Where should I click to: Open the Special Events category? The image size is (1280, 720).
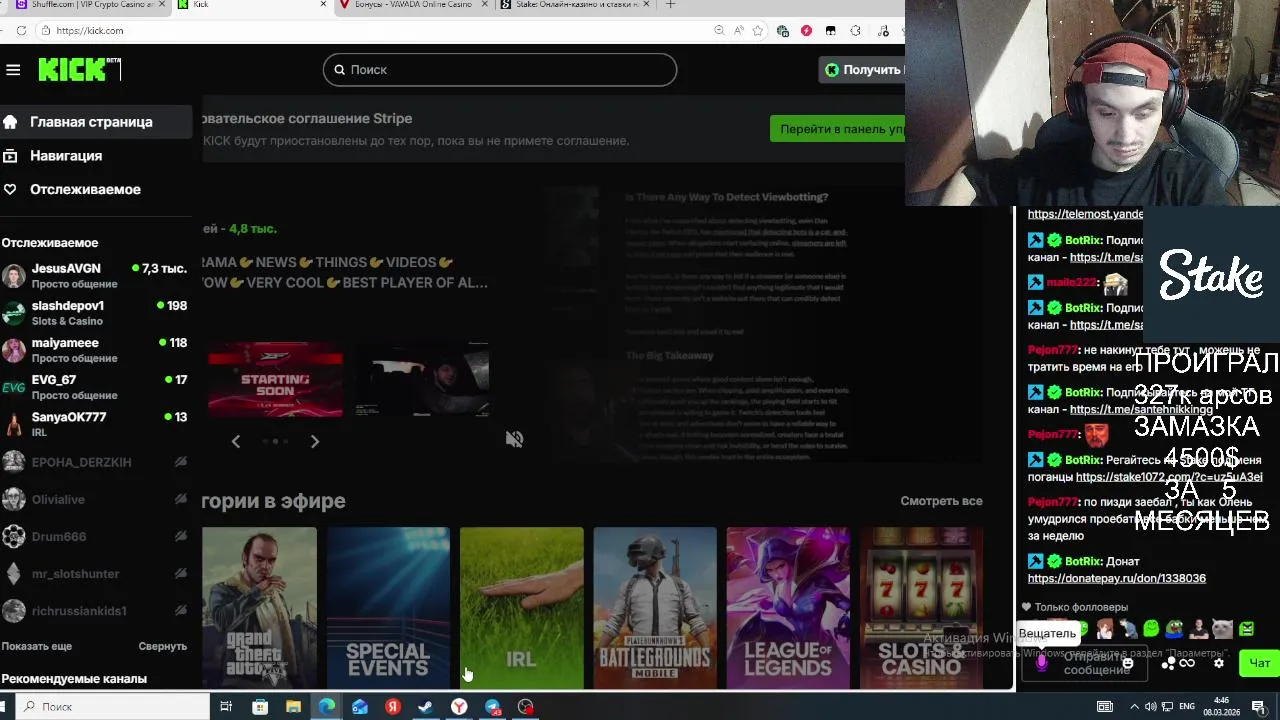pos(388,608)
